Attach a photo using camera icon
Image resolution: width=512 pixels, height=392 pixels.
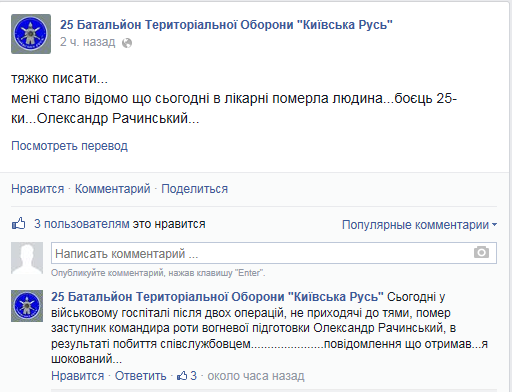[x=481, y=252]
